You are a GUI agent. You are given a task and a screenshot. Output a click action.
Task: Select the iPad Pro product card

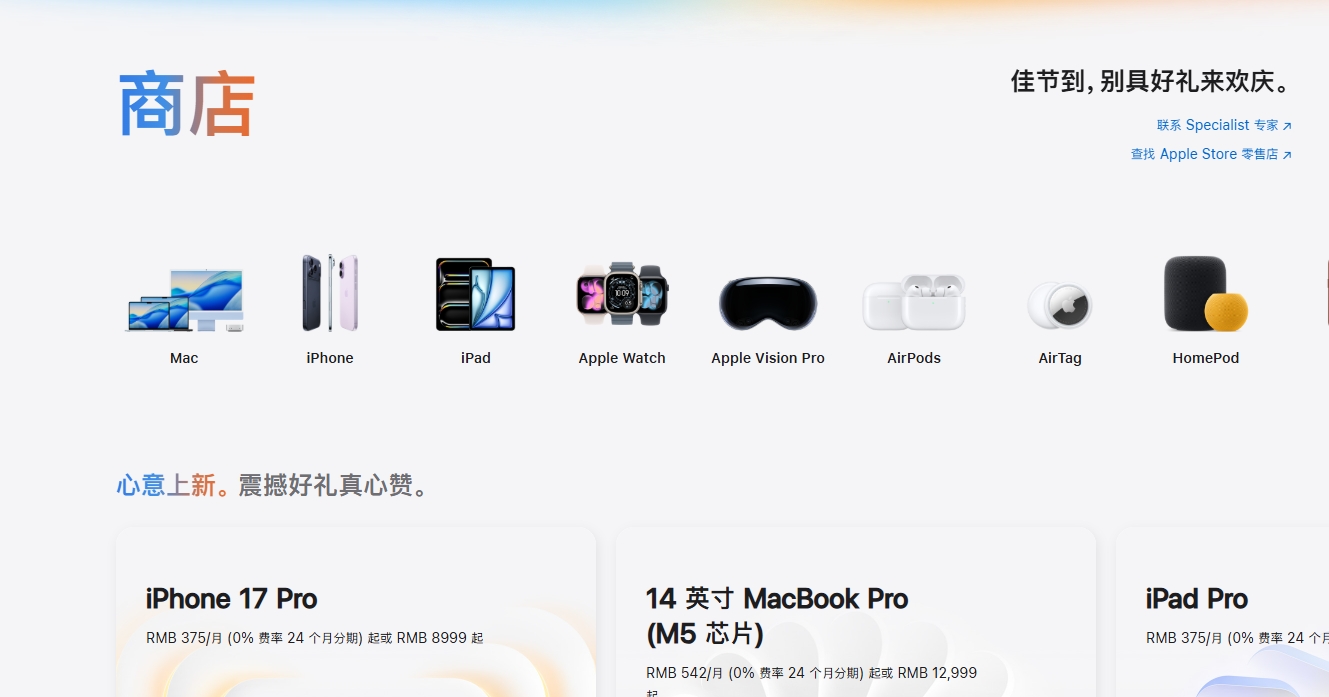click(x=1222, y=612)
